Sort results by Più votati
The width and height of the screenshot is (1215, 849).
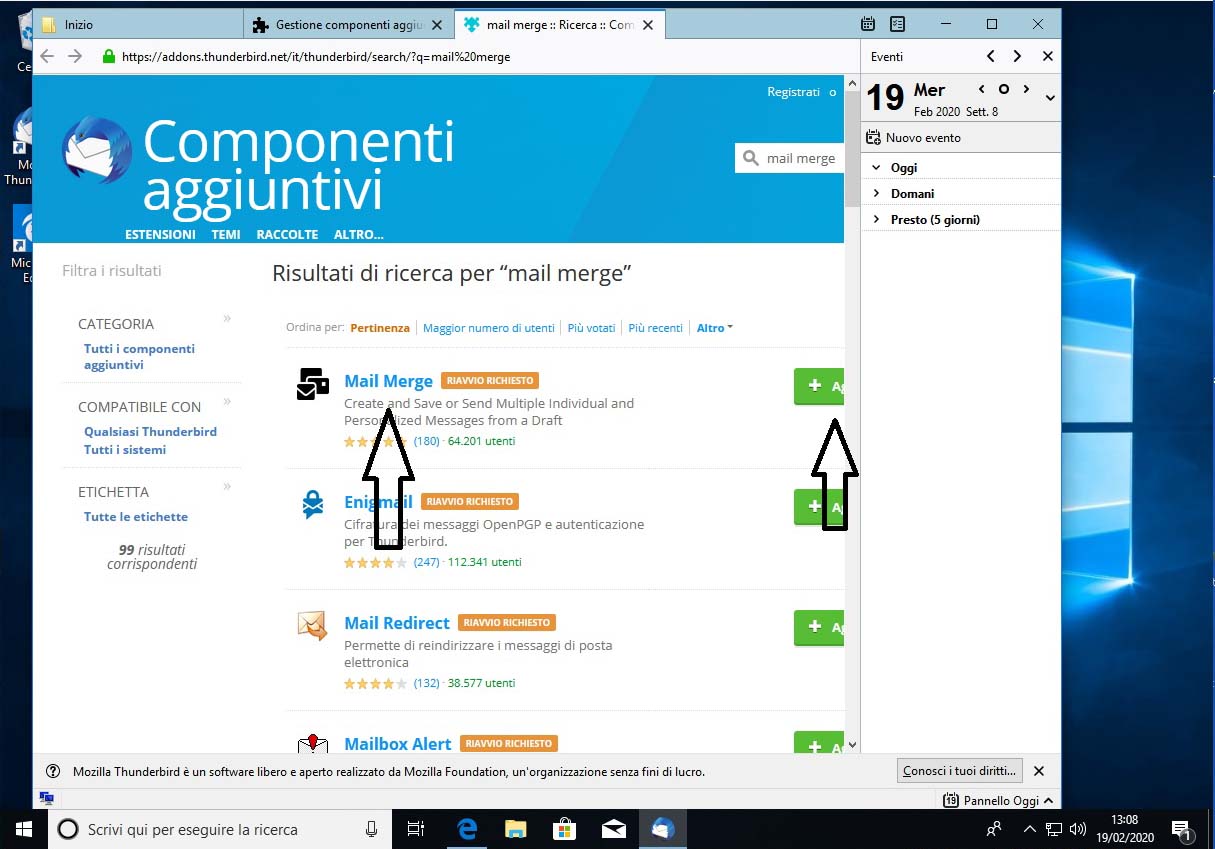pos(591,328)
